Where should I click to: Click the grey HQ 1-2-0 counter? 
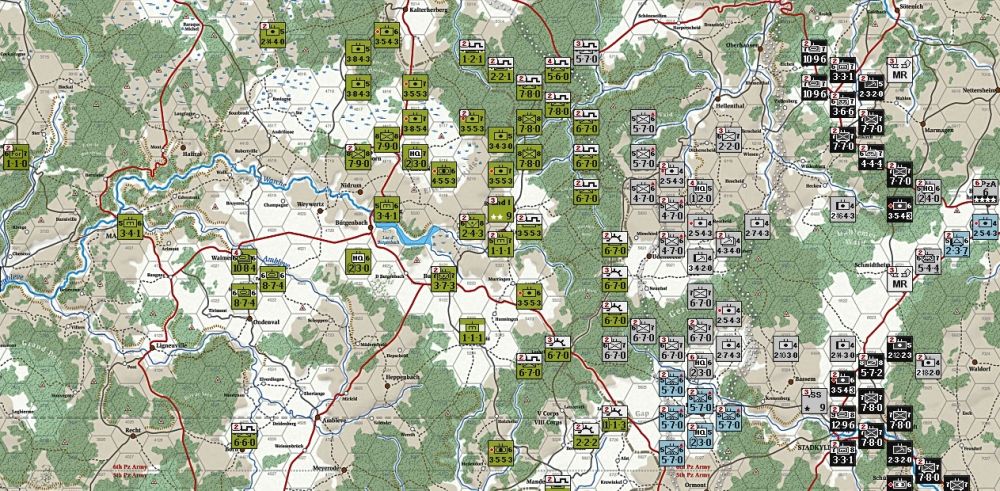(700, 192)
